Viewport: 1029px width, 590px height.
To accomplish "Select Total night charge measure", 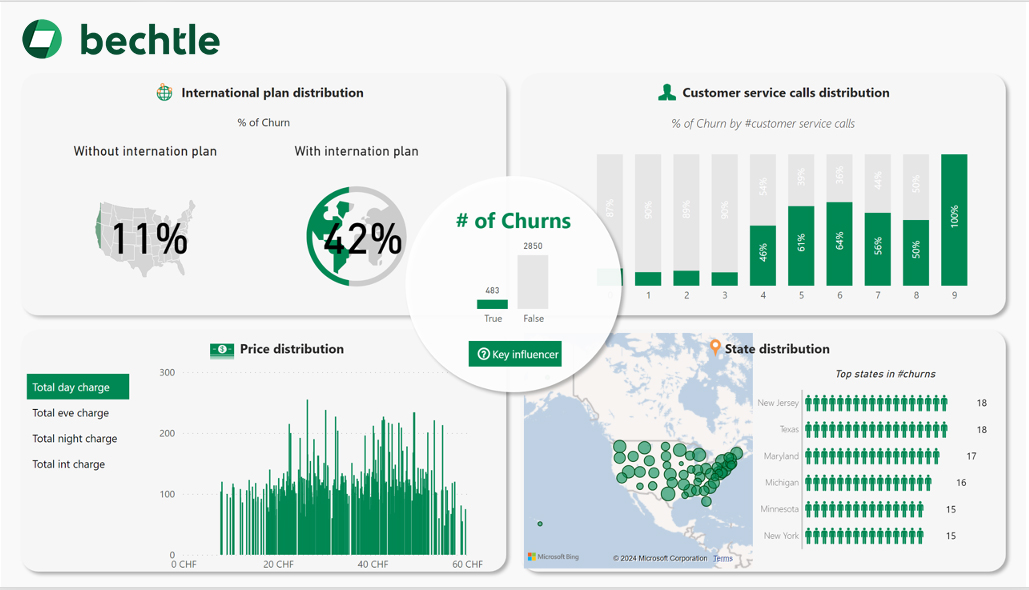I will 75,439.
